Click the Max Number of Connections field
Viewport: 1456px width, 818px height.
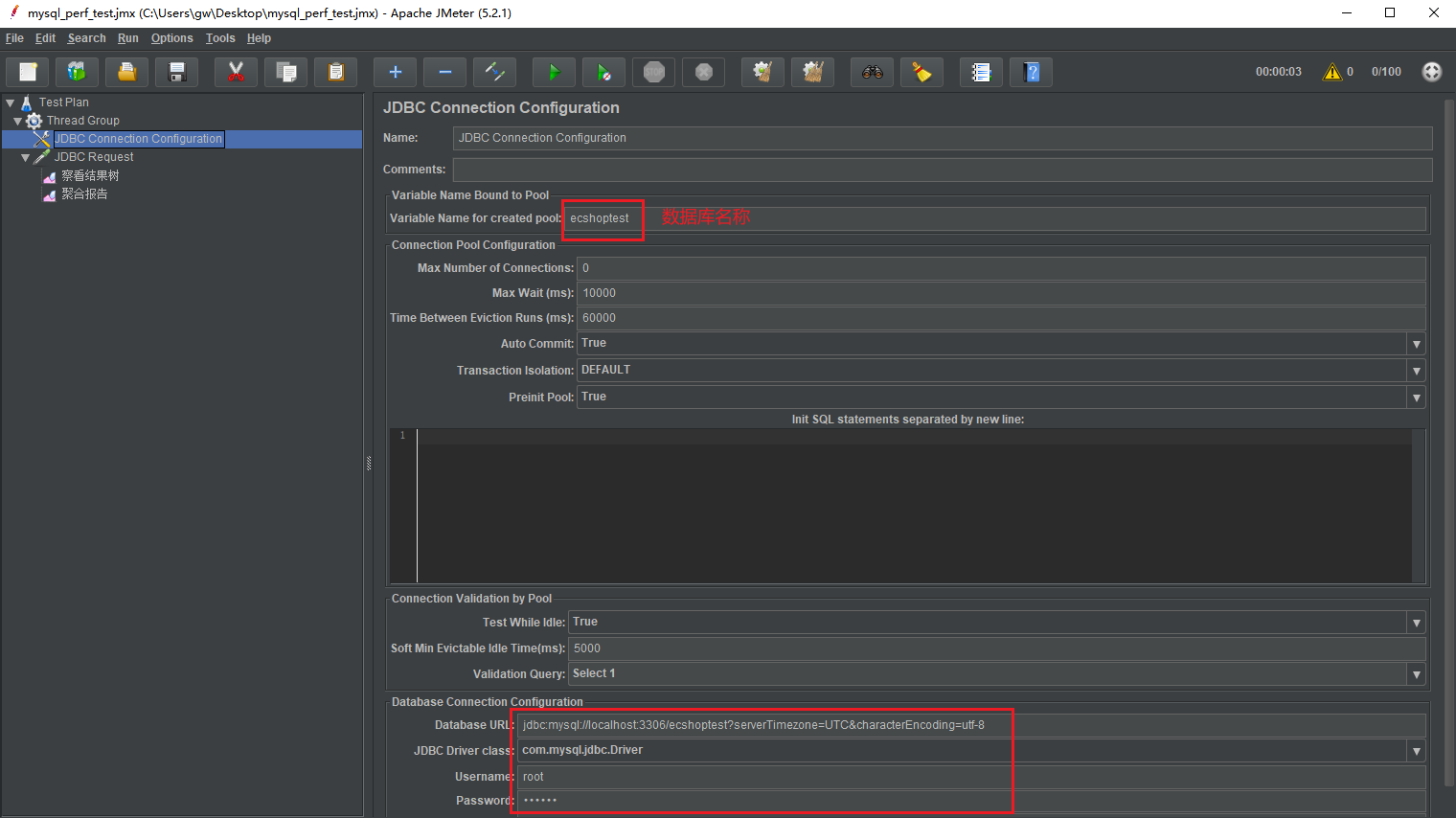[1001, 268]
